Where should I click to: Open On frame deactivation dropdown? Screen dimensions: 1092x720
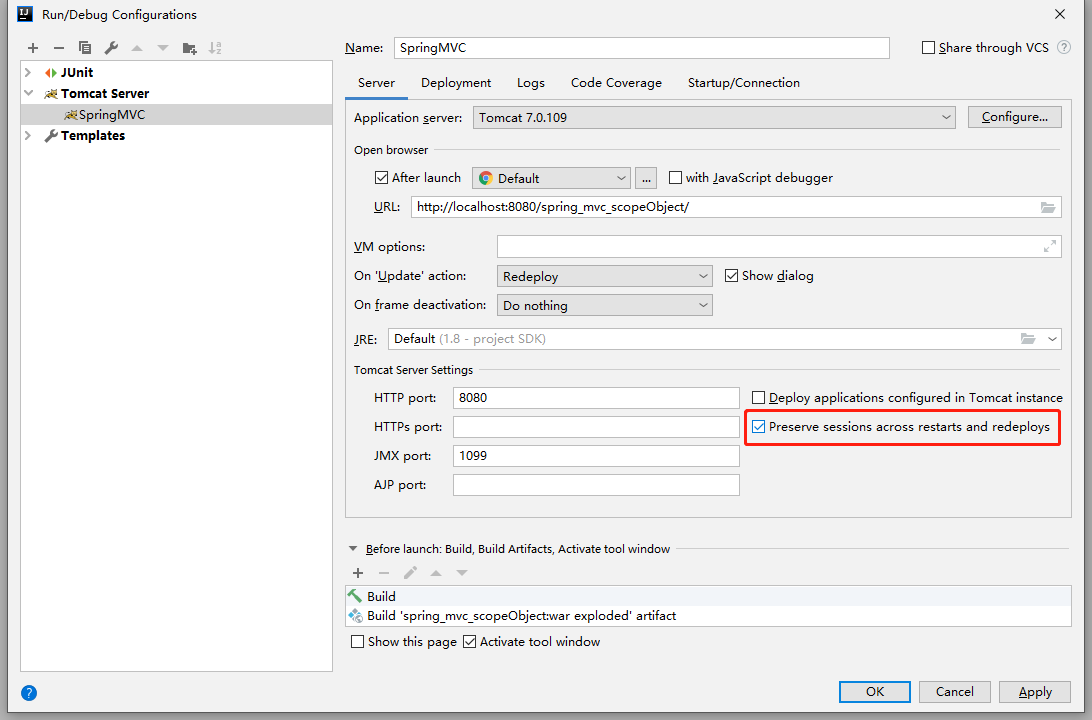pyautogui.click(x=604, y=306)
